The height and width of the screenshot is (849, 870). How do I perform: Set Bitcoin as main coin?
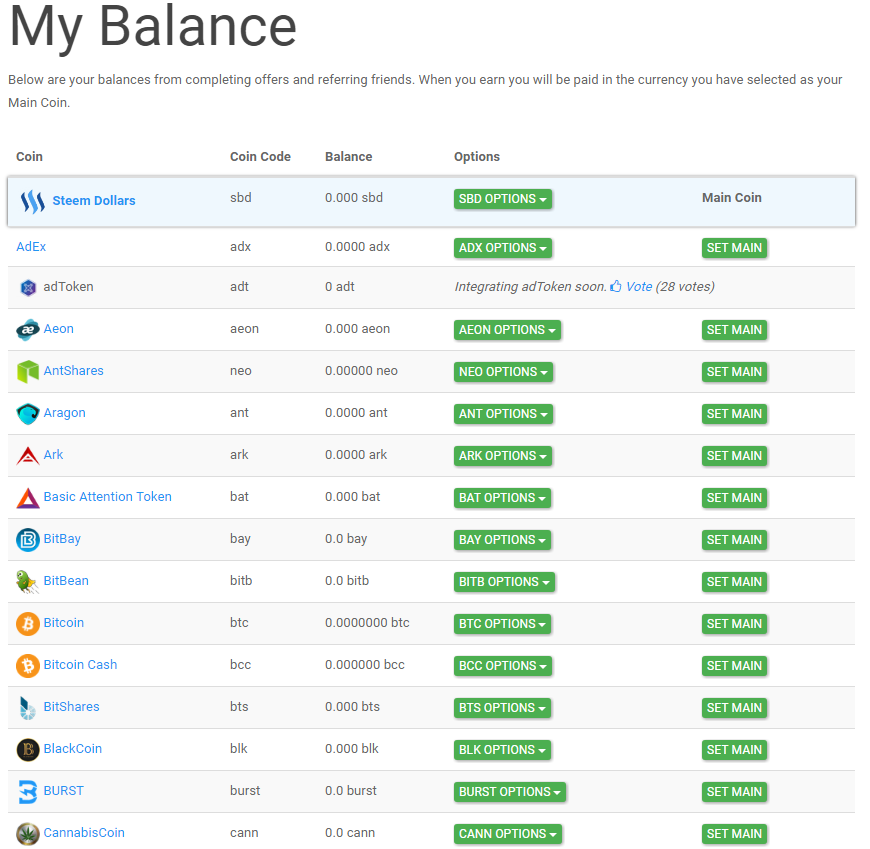coord(734,624)
